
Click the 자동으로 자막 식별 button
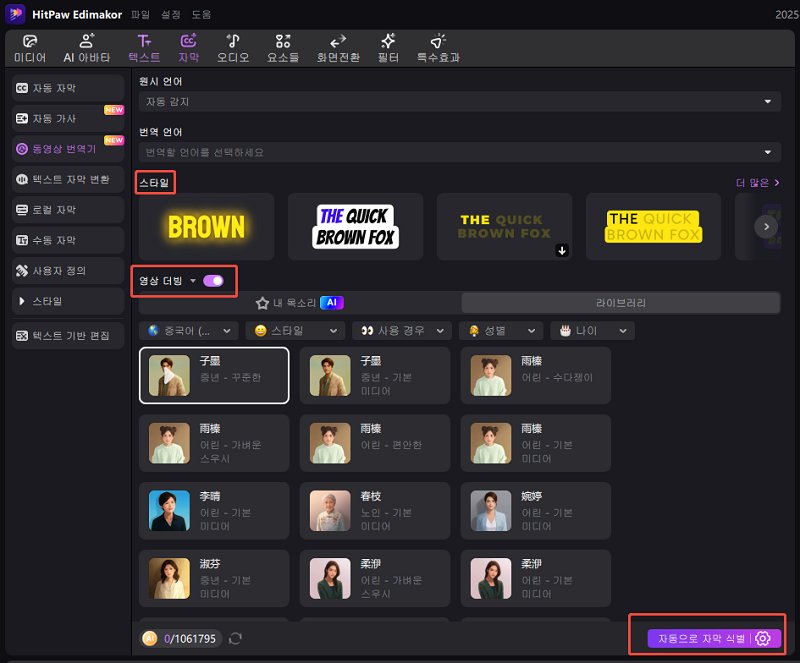click(x=697, y=638)
